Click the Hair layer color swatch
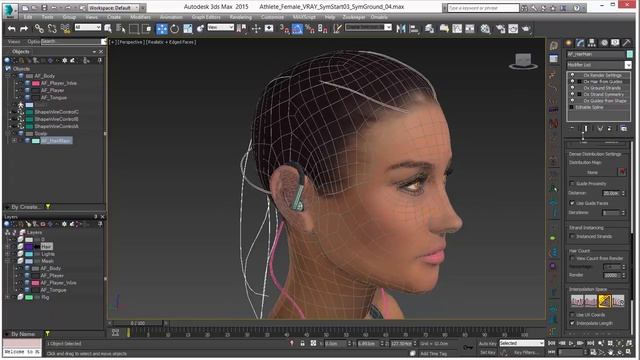 coord(29,247)
